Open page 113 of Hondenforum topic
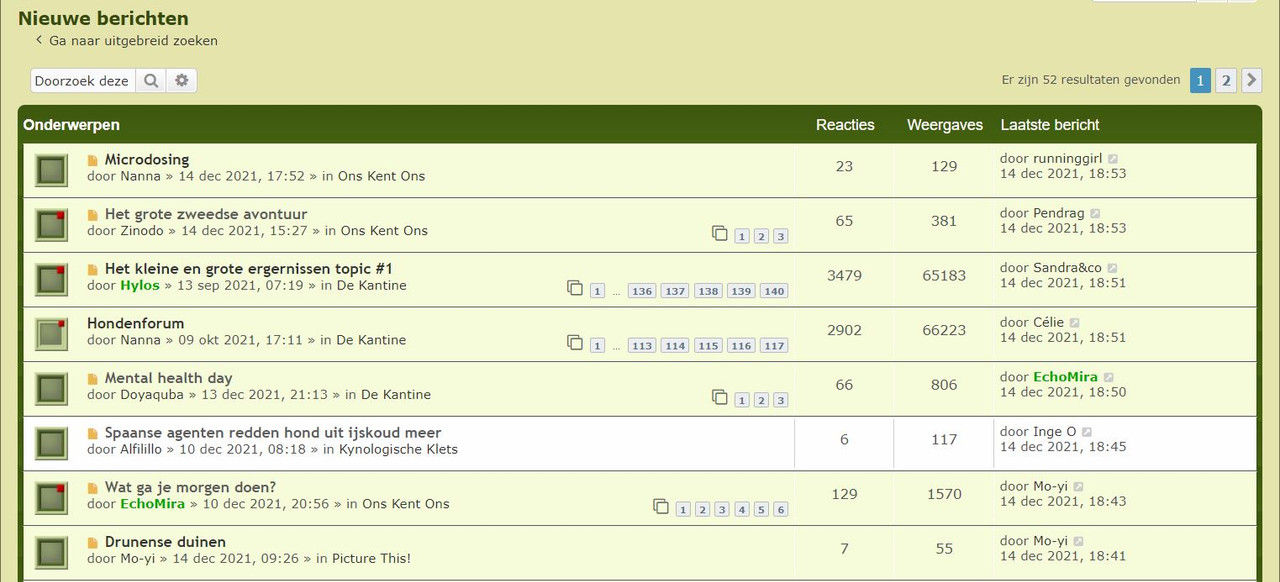 (x=642, y=346)
